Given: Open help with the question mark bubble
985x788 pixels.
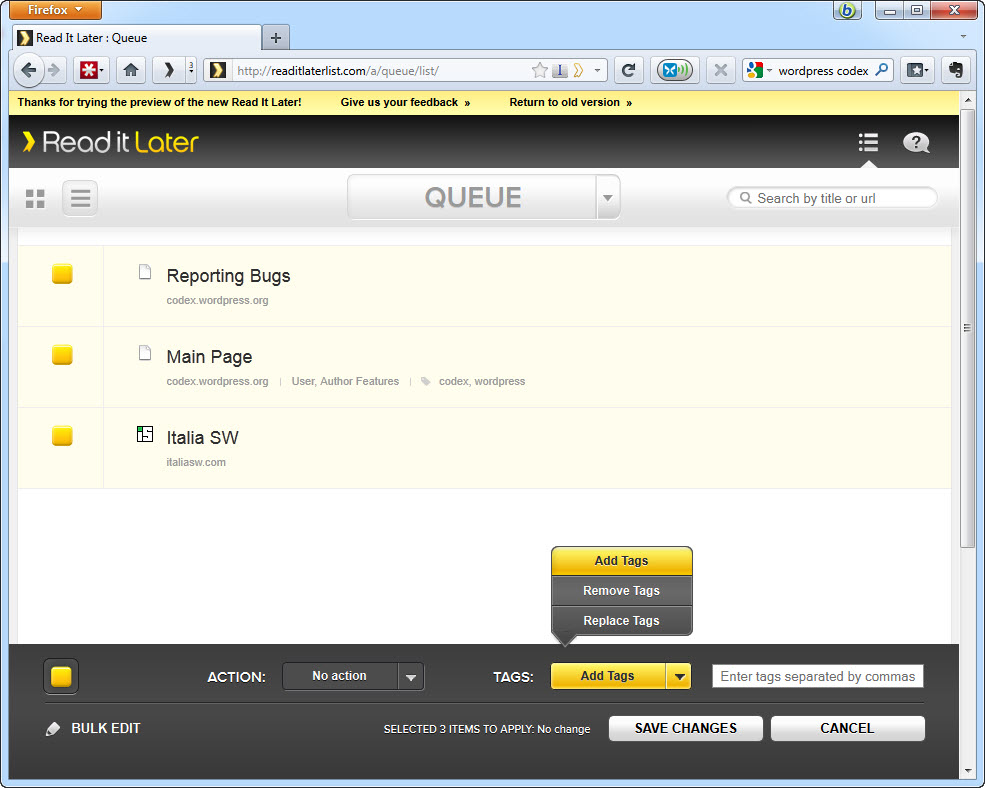Looking at the screenshot, I should 916,143.
